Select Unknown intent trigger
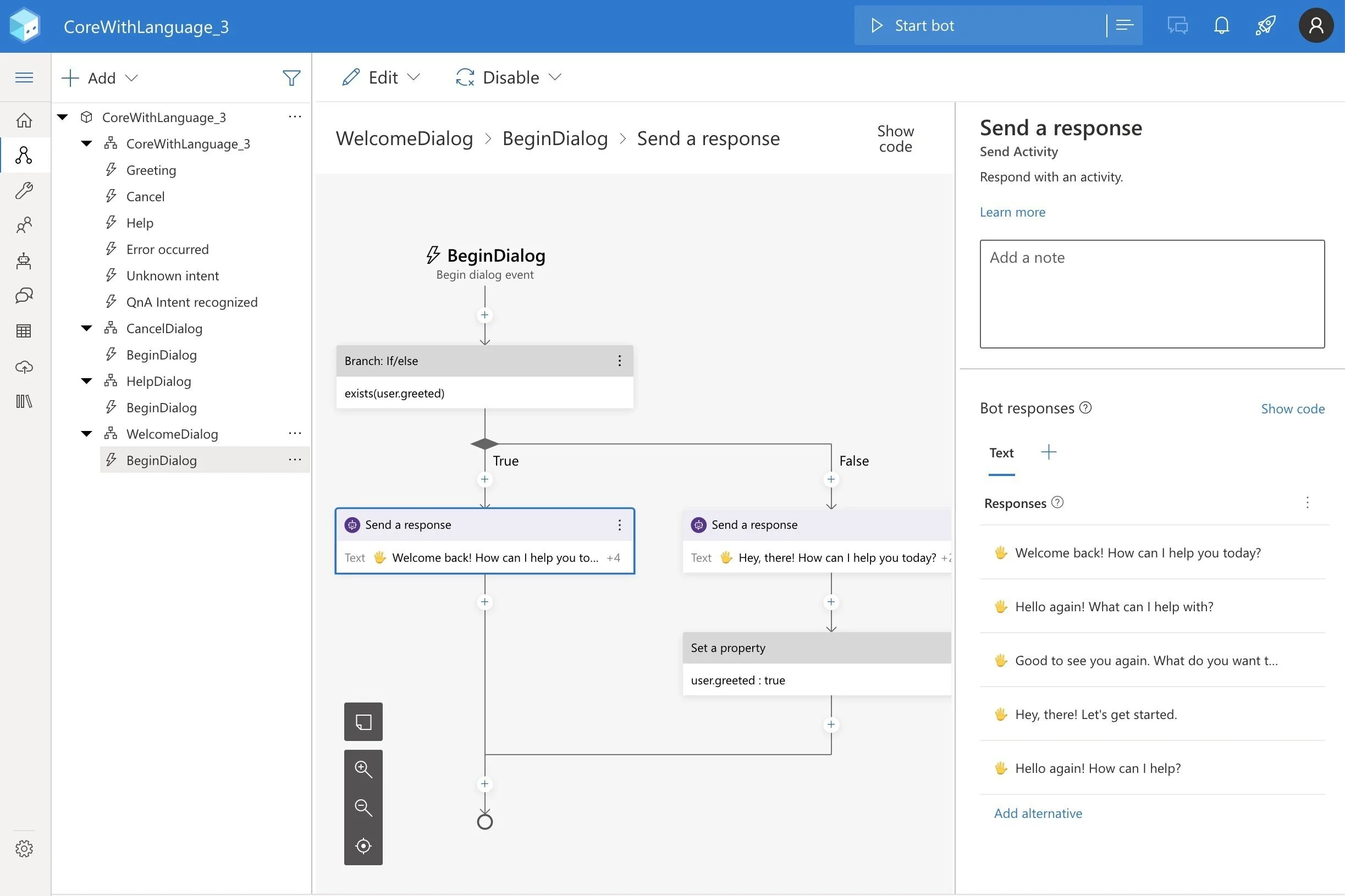This screenshot has height=896, width=1345. point(172,275)
